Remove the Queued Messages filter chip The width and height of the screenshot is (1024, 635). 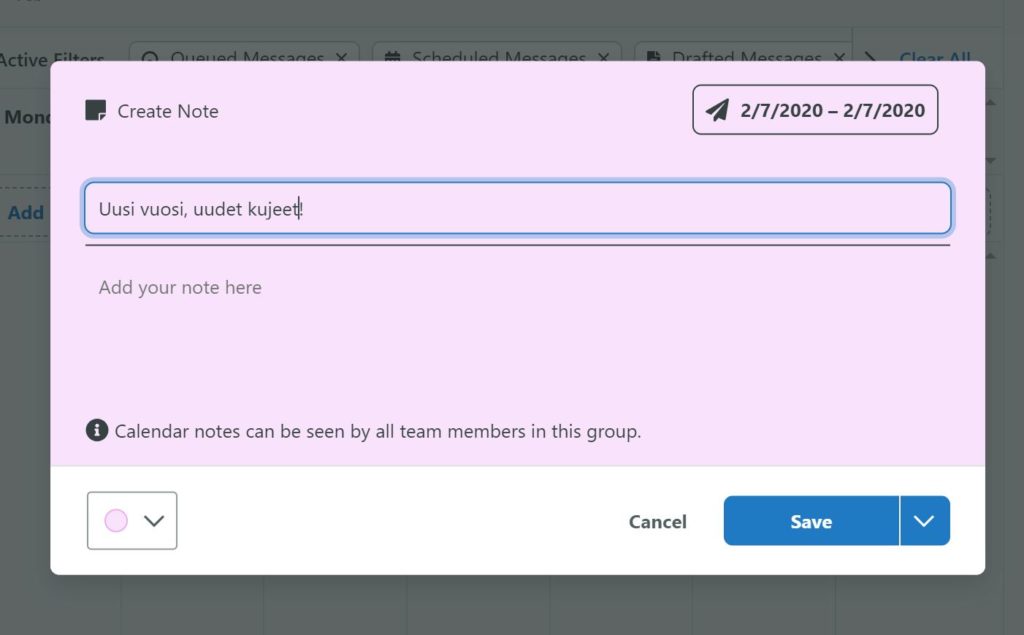[342, 57]
